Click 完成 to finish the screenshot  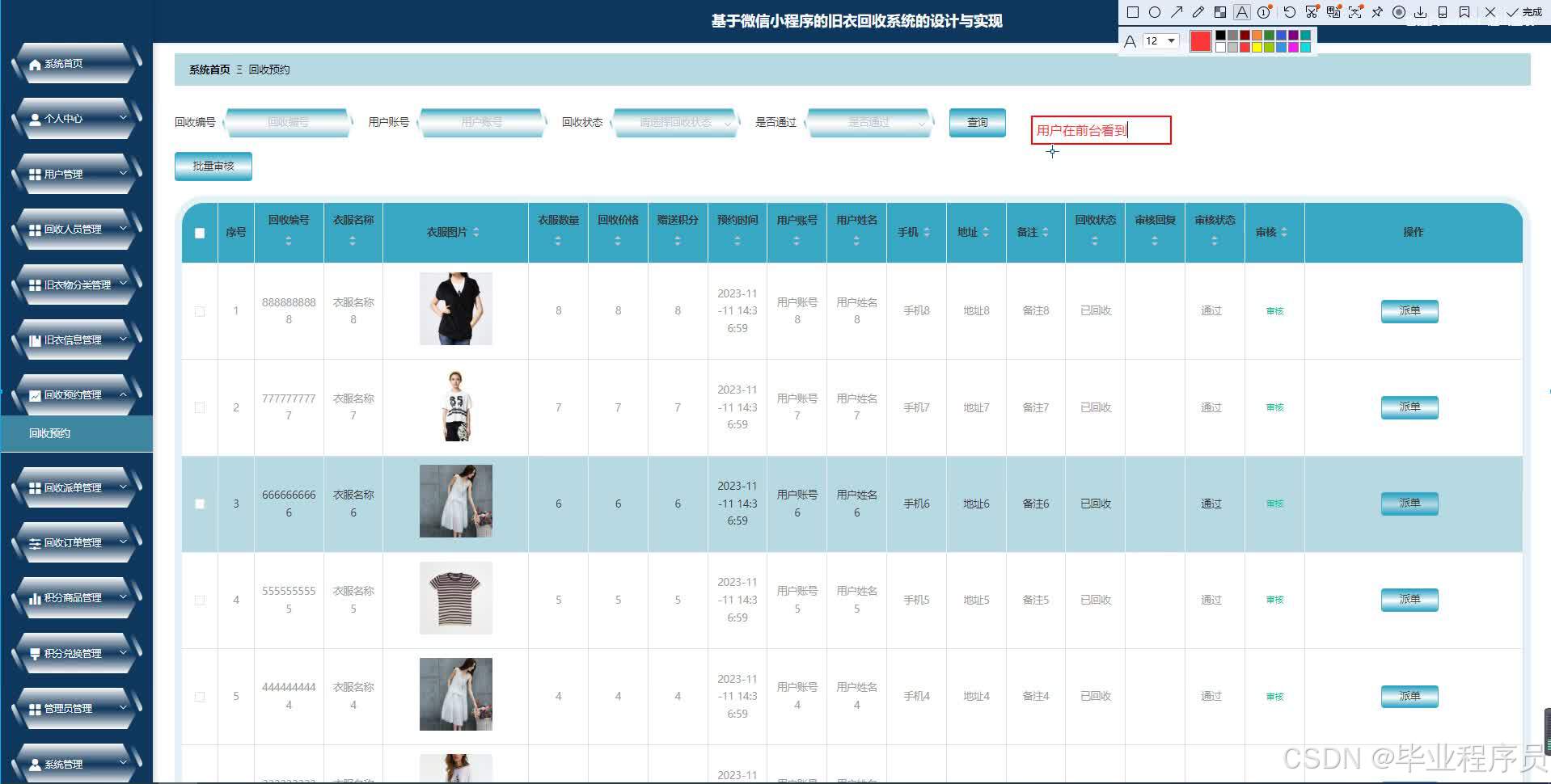tap(1524, 12)
